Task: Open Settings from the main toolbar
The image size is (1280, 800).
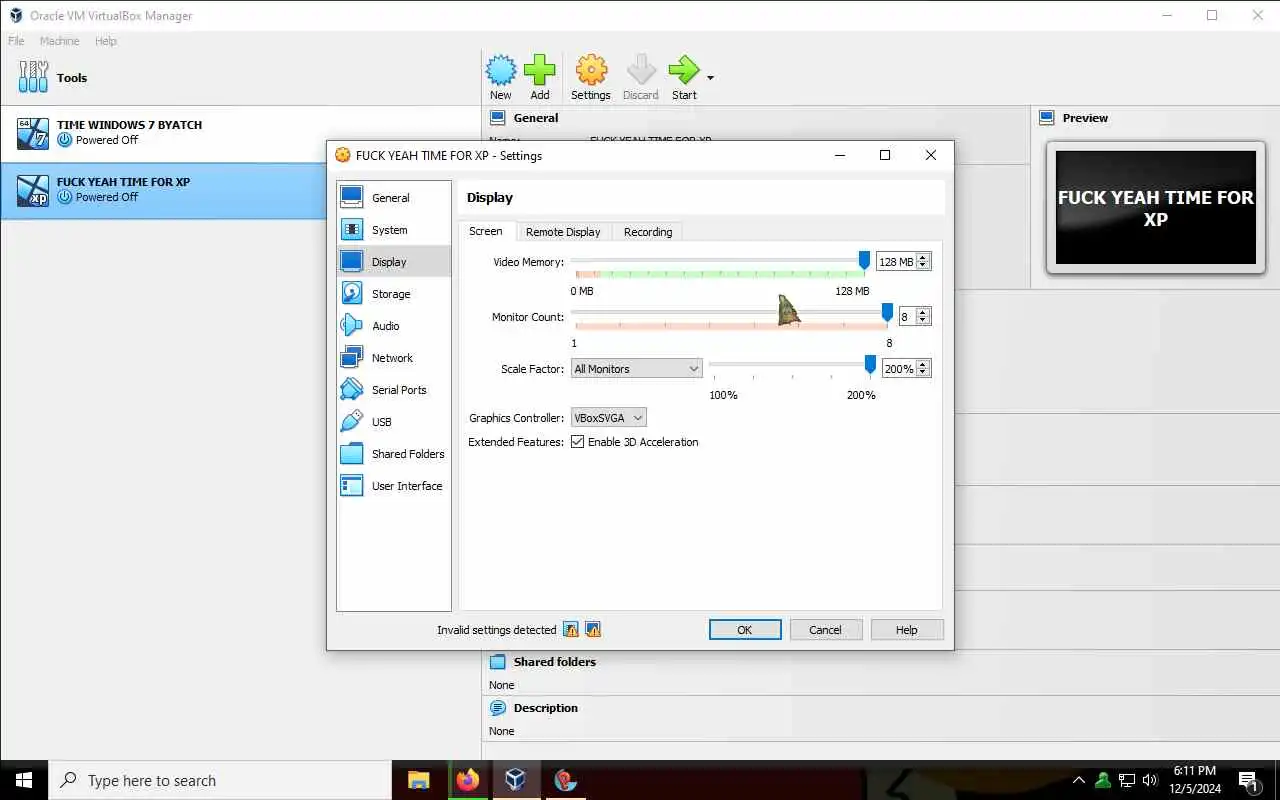Action: [591, 77]
